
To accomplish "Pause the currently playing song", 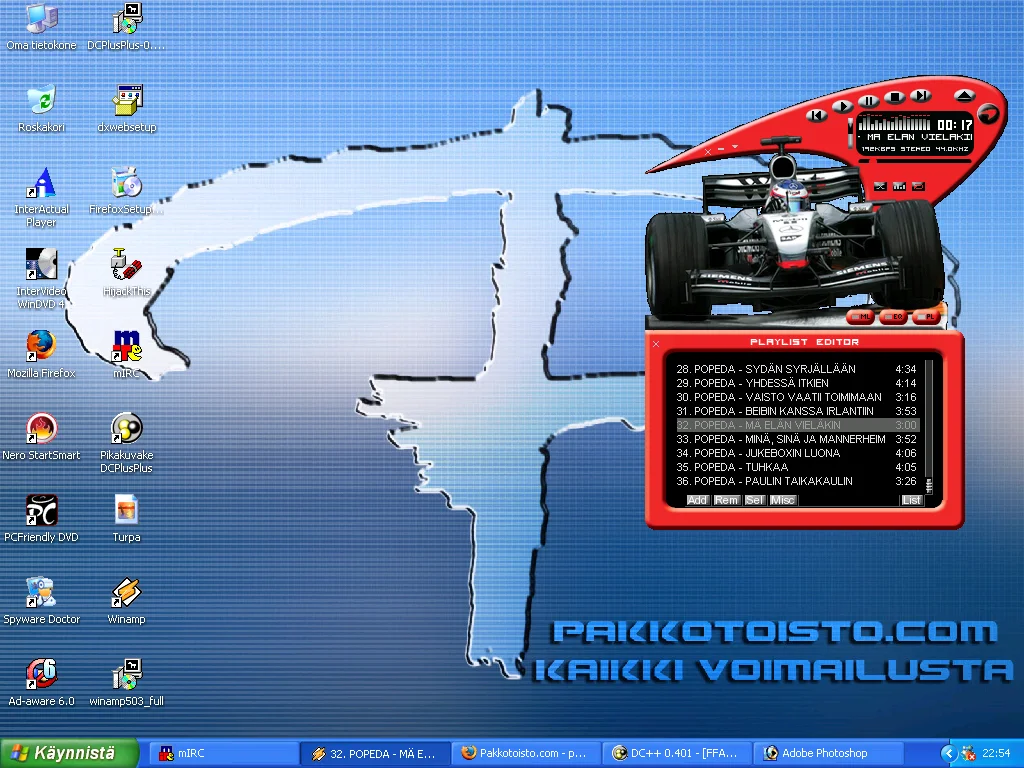I will coord(869,101).
